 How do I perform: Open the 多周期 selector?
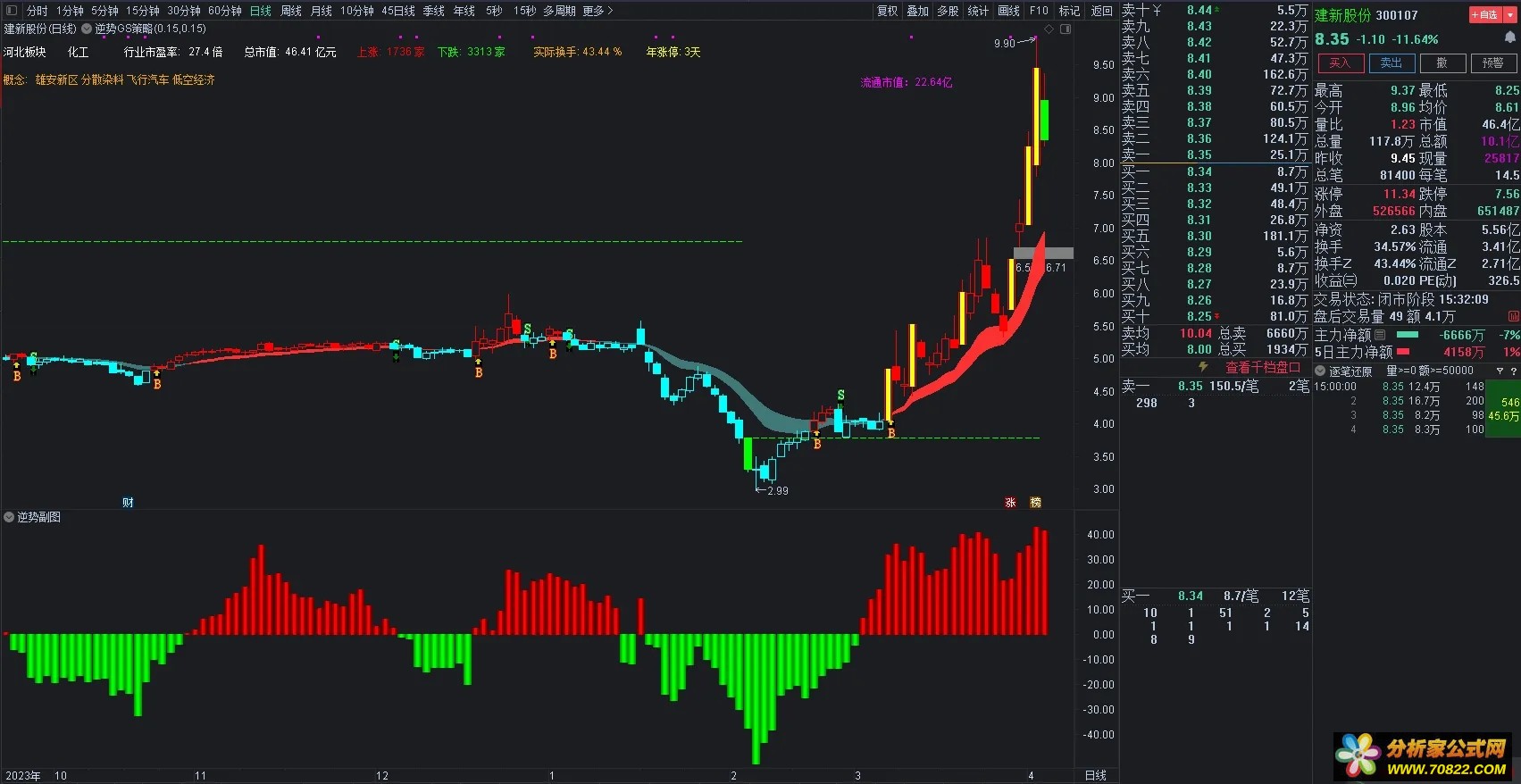[559, 11]
